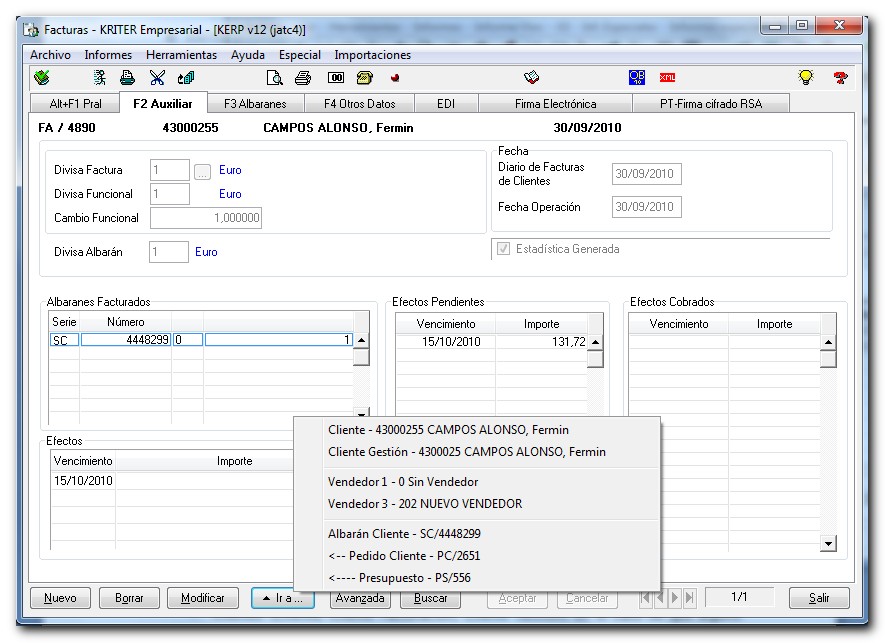Switch to the F4 Otros Datos tab
Viewport: 885px width, 643px height.
[360, 104]
